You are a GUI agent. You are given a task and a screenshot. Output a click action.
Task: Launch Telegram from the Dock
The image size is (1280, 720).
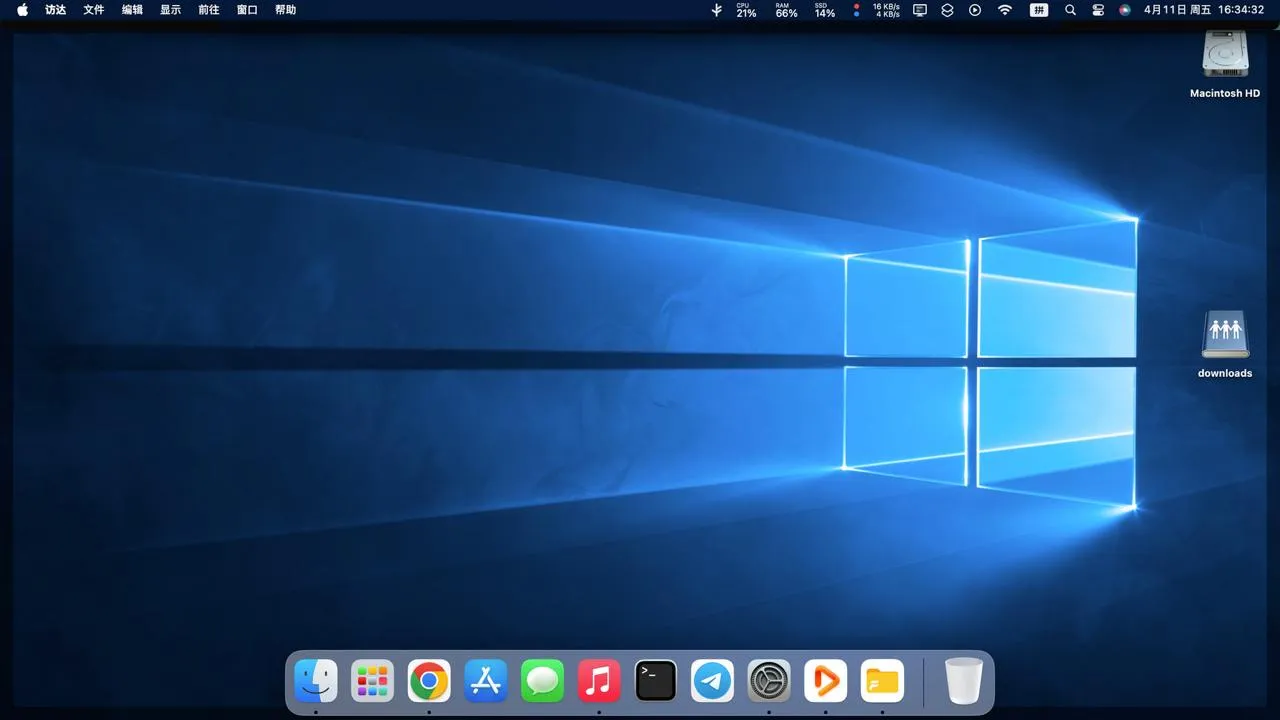713,681
